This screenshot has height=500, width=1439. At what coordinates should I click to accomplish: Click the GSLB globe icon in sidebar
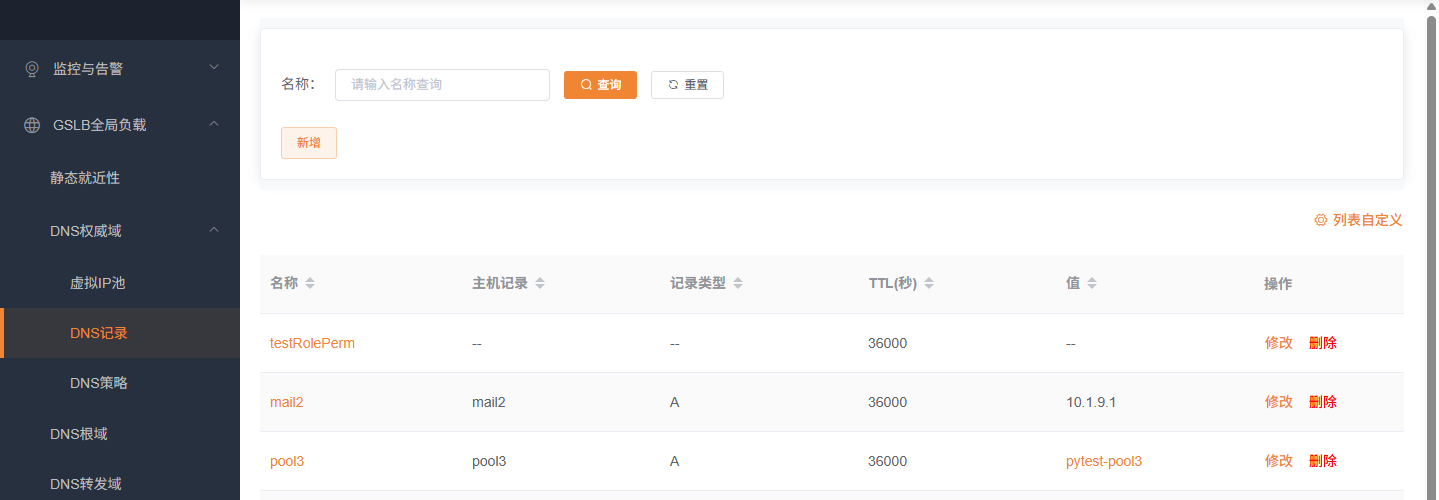pos(32,125)
